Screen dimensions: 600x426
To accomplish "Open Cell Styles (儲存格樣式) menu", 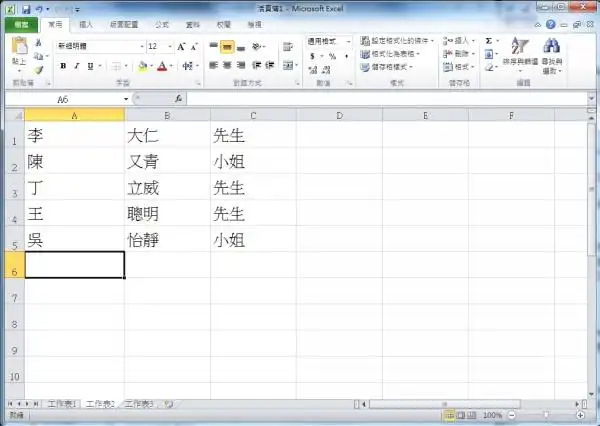I will 387,67.
